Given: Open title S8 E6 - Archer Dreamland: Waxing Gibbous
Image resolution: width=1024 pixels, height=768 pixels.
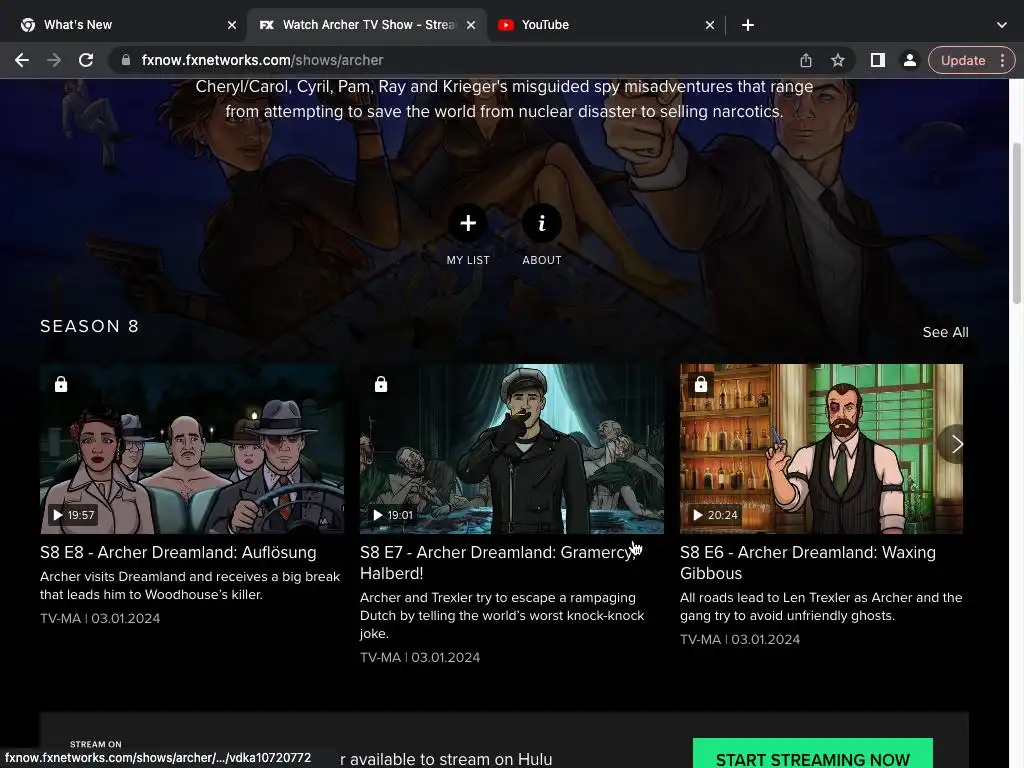Looking at the screenshot, I should click(808, 563).
